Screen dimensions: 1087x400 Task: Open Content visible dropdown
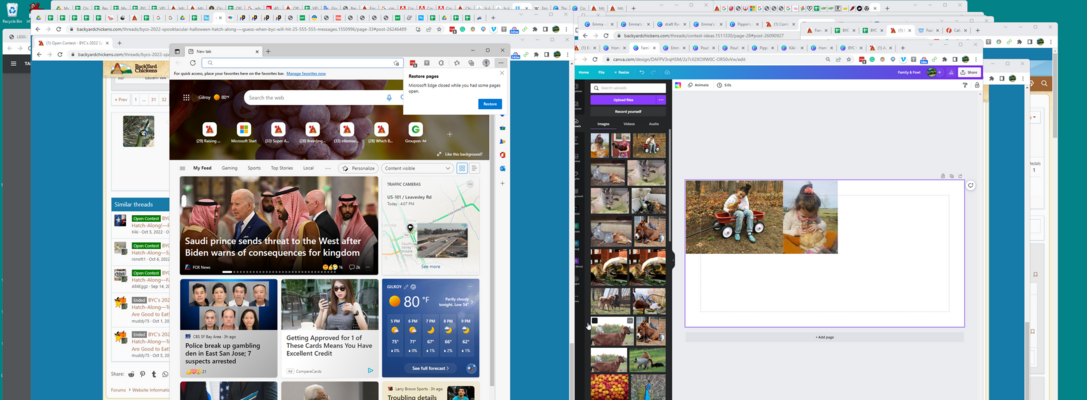coord(416,168)
